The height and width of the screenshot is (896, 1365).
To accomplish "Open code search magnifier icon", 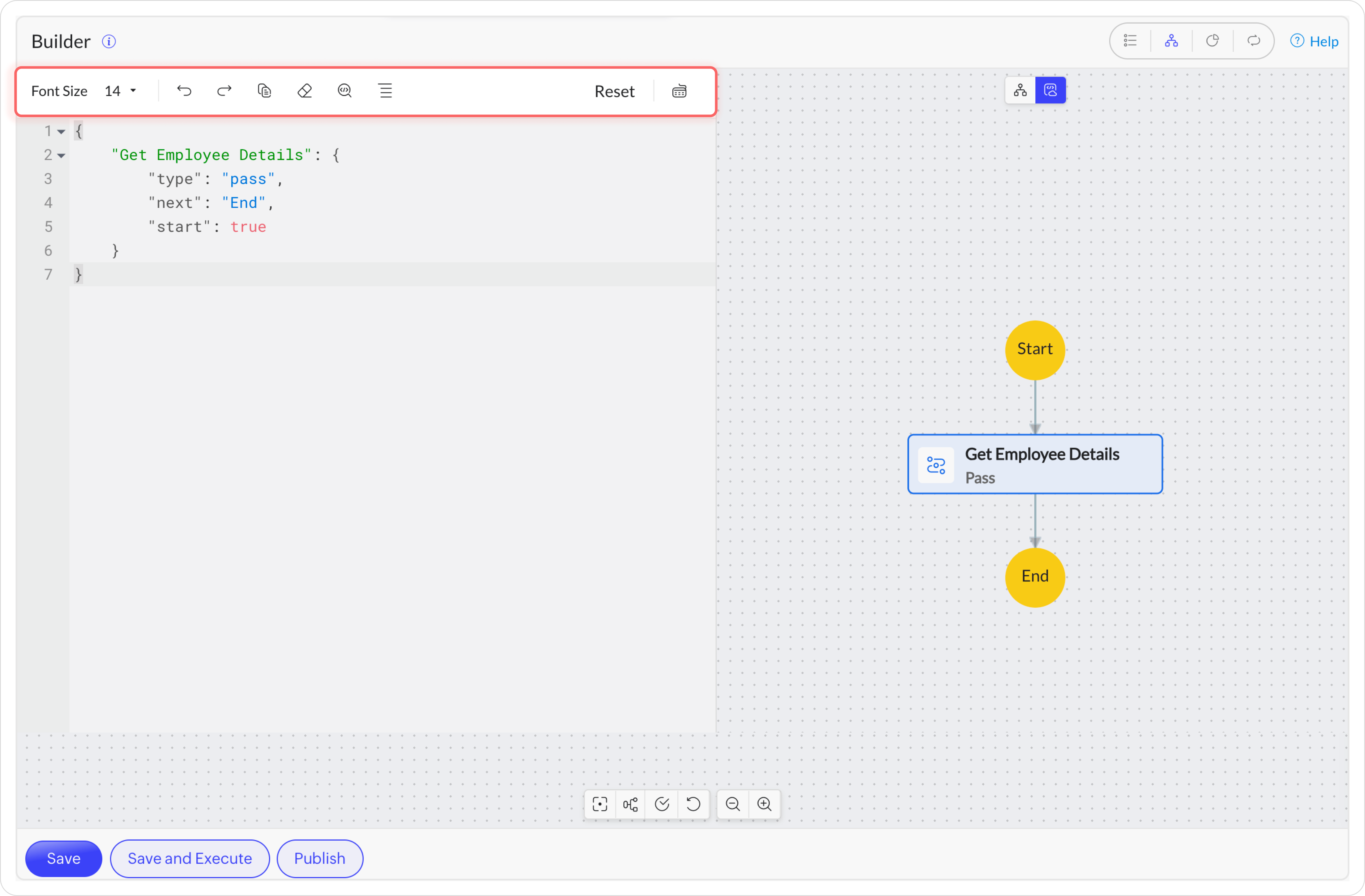I will pos(345,91).
